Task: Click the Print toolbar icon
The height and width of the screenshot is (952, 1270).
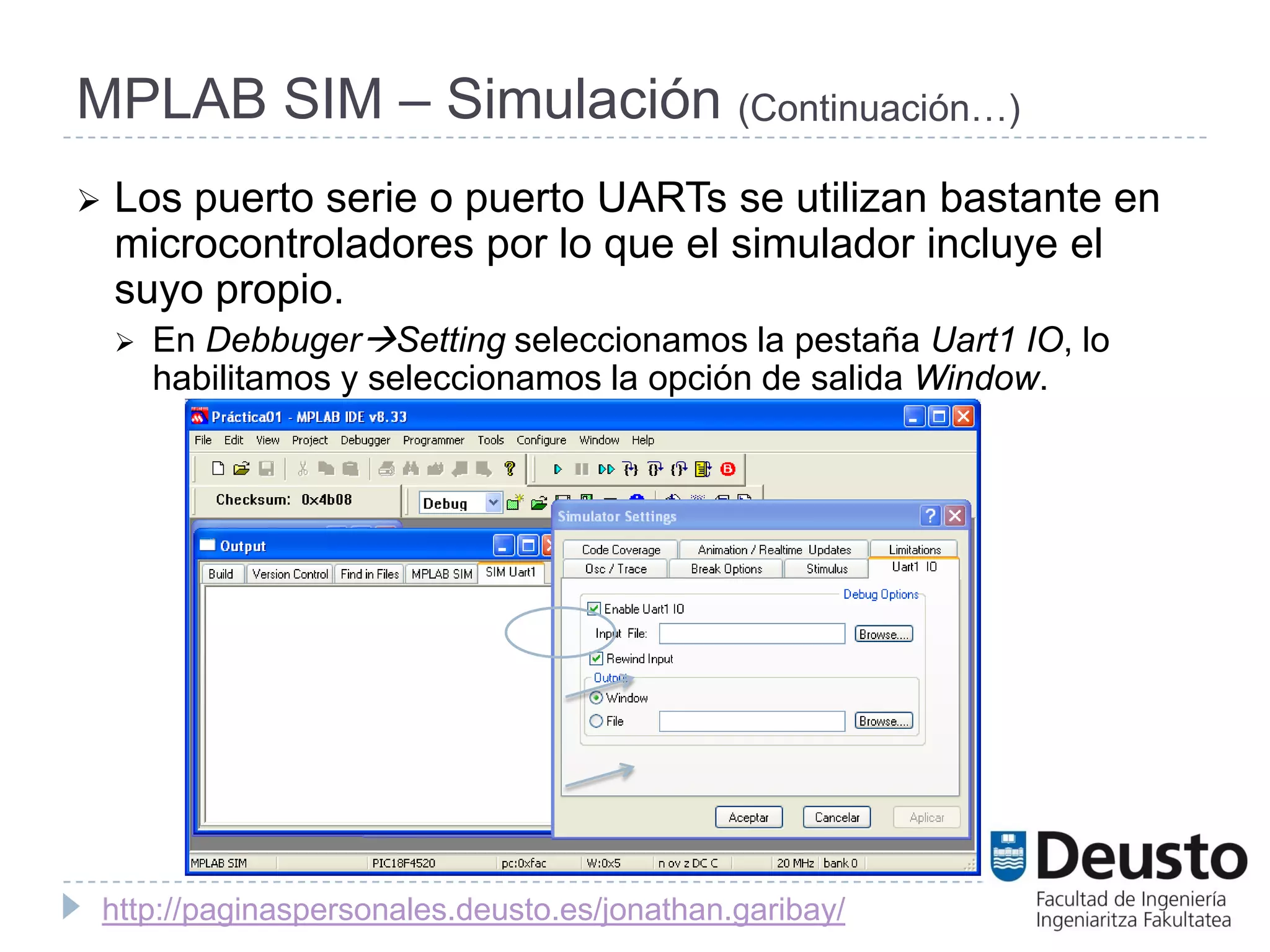Action: click(x=386, y=469)
